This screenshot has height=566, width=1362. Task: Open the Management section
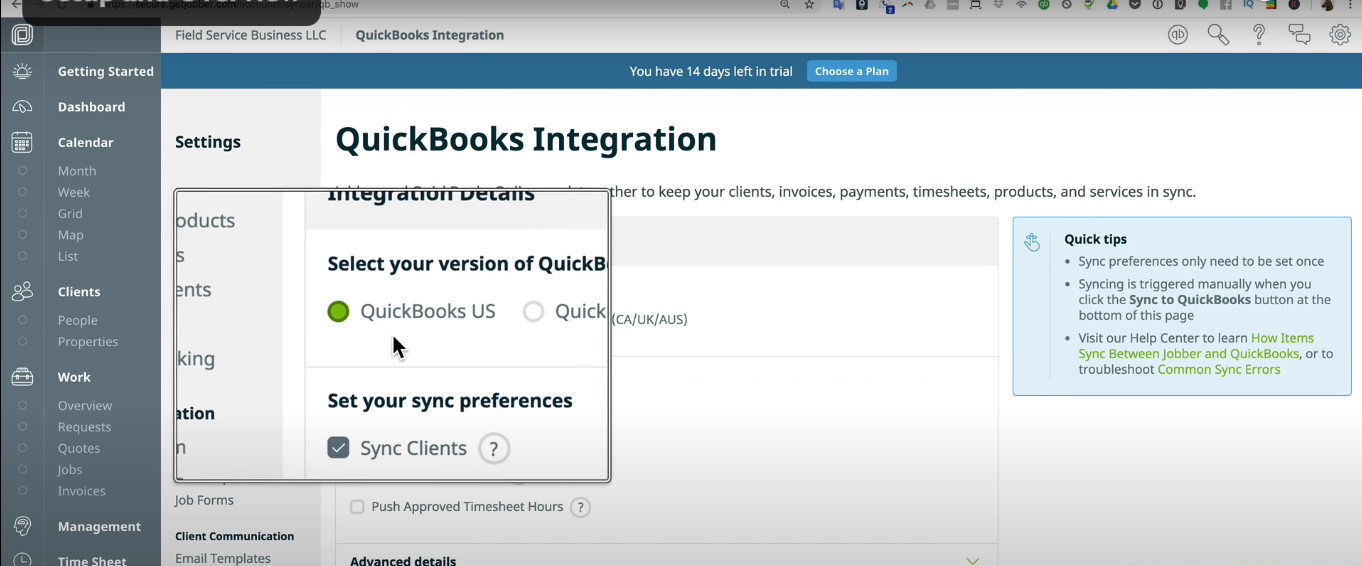99,526
